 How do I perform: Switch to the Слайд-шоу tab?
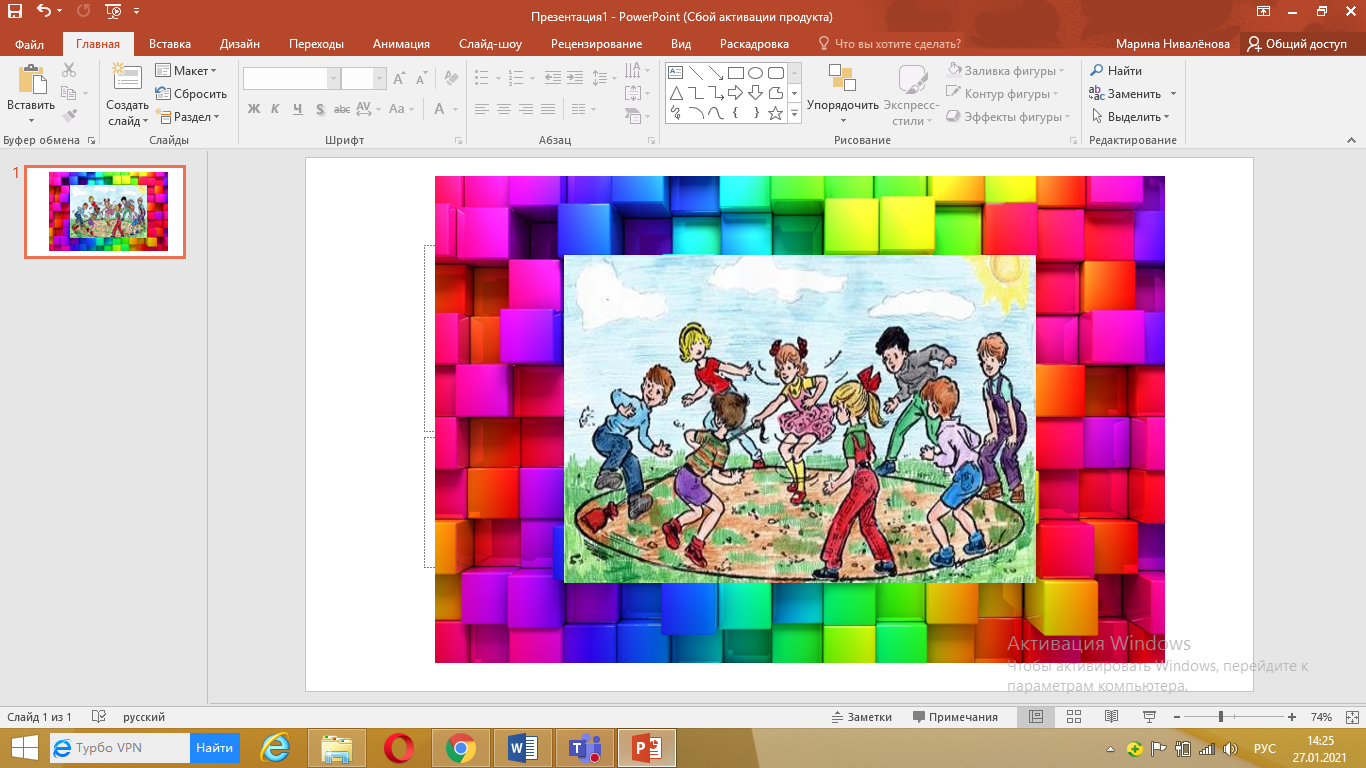490,44
